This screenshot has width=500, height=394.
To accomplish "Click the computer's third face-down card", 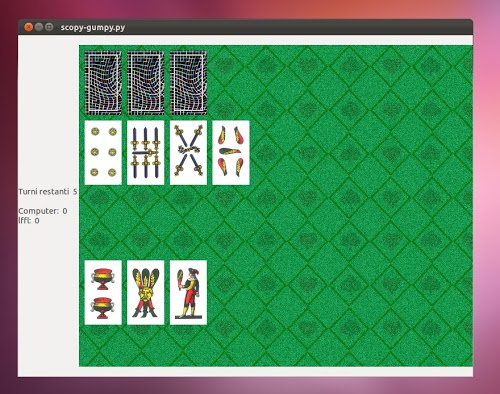I will (188, 83).
